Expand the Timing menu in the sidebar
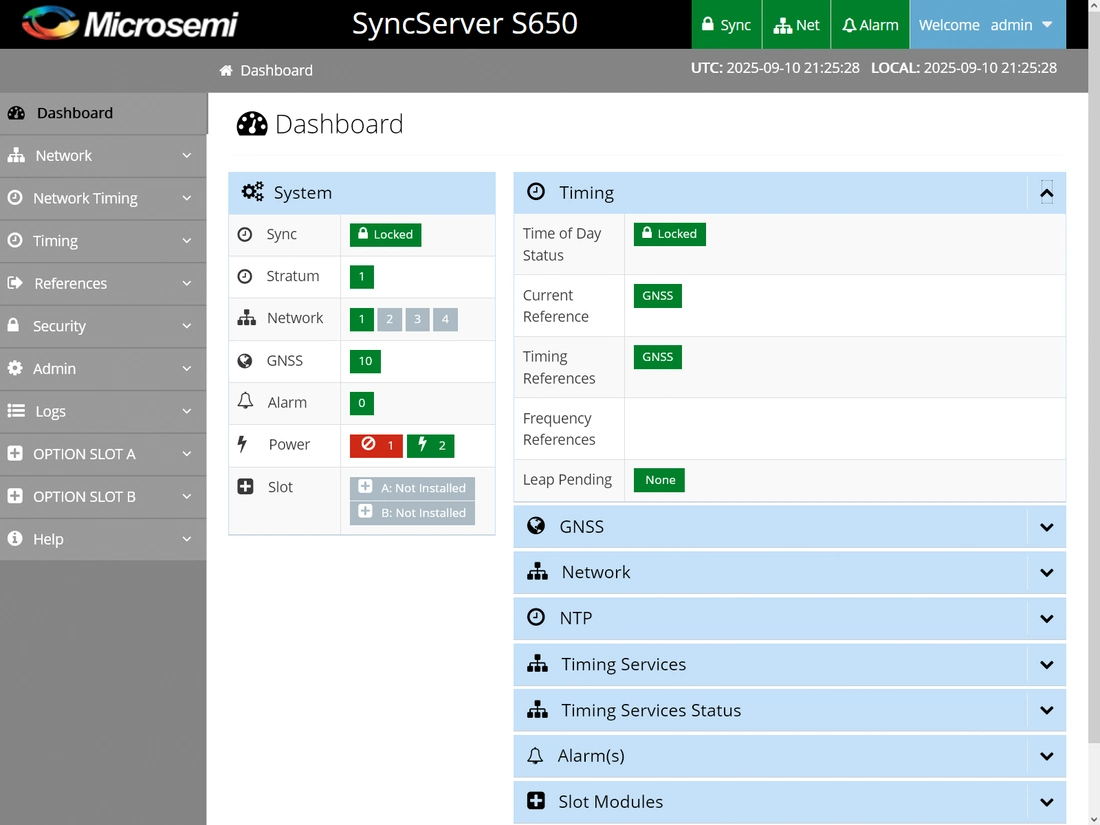The height and width of the screenshot is (825, 1100). 103,241
